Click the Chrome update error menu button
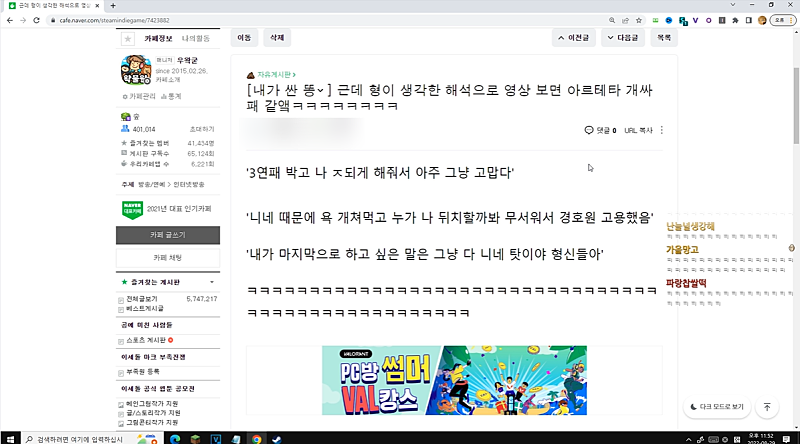This screenshot has width=800, height=444. [x=783, y=20]
